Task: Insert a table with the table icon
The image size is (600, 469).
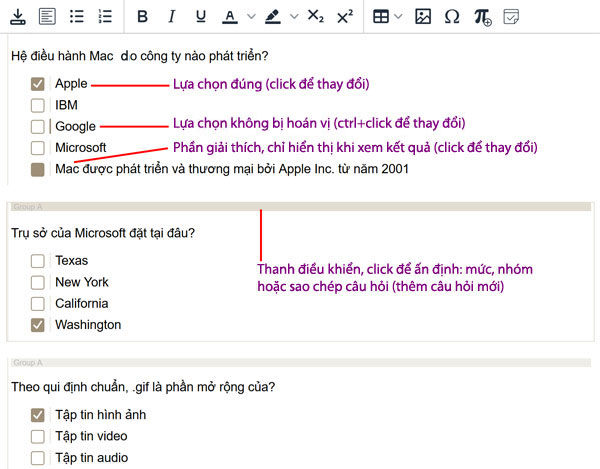Action: 381,16
